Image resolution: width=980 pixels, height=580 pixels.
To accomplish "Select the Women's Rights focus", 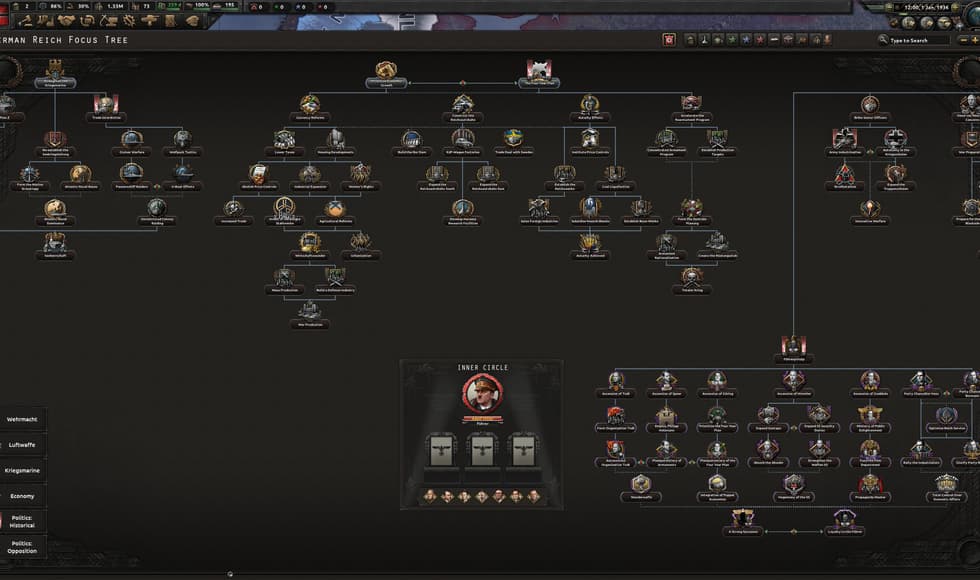I will tap(361, 178).
